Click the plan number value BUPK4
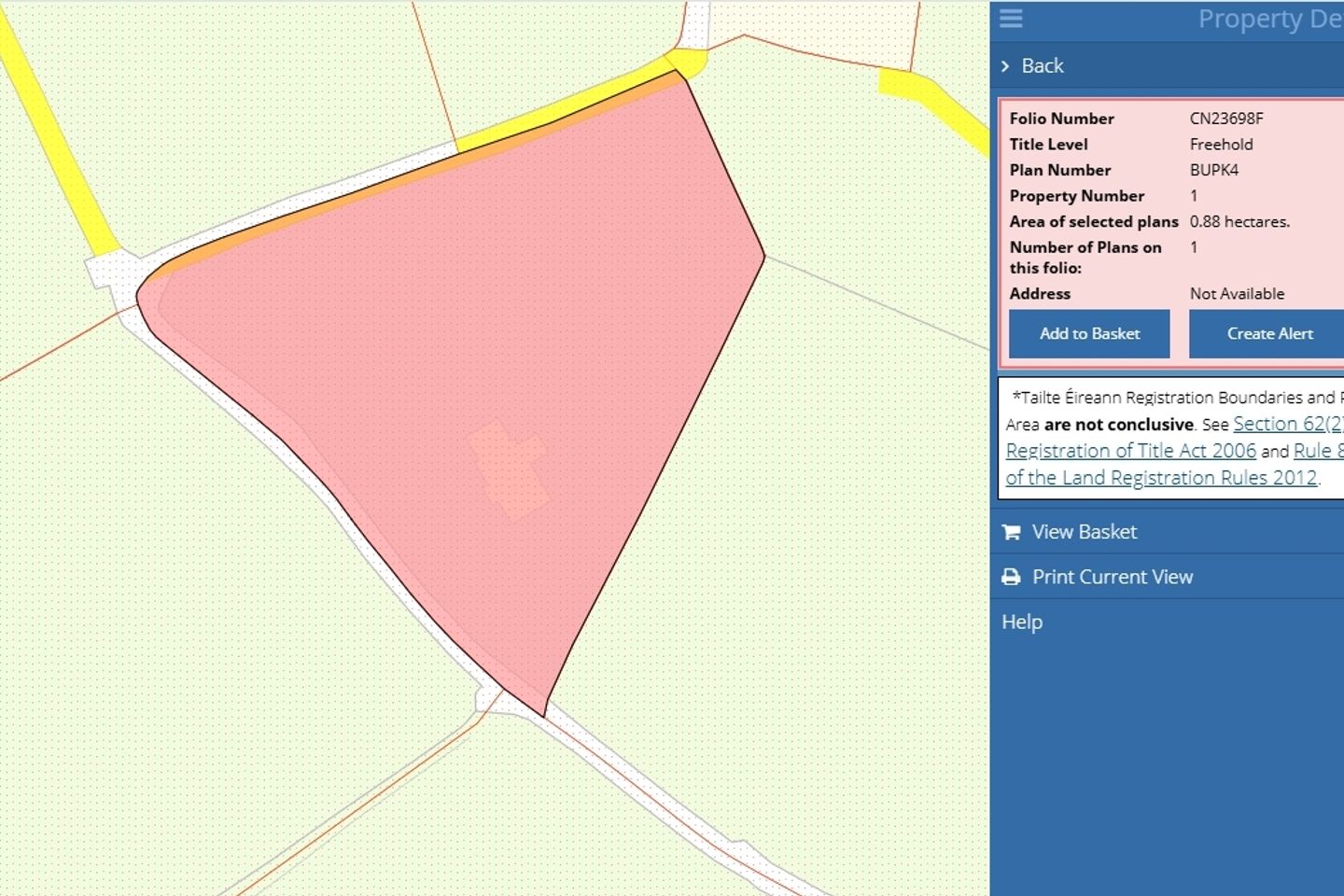 [1213, 170]
